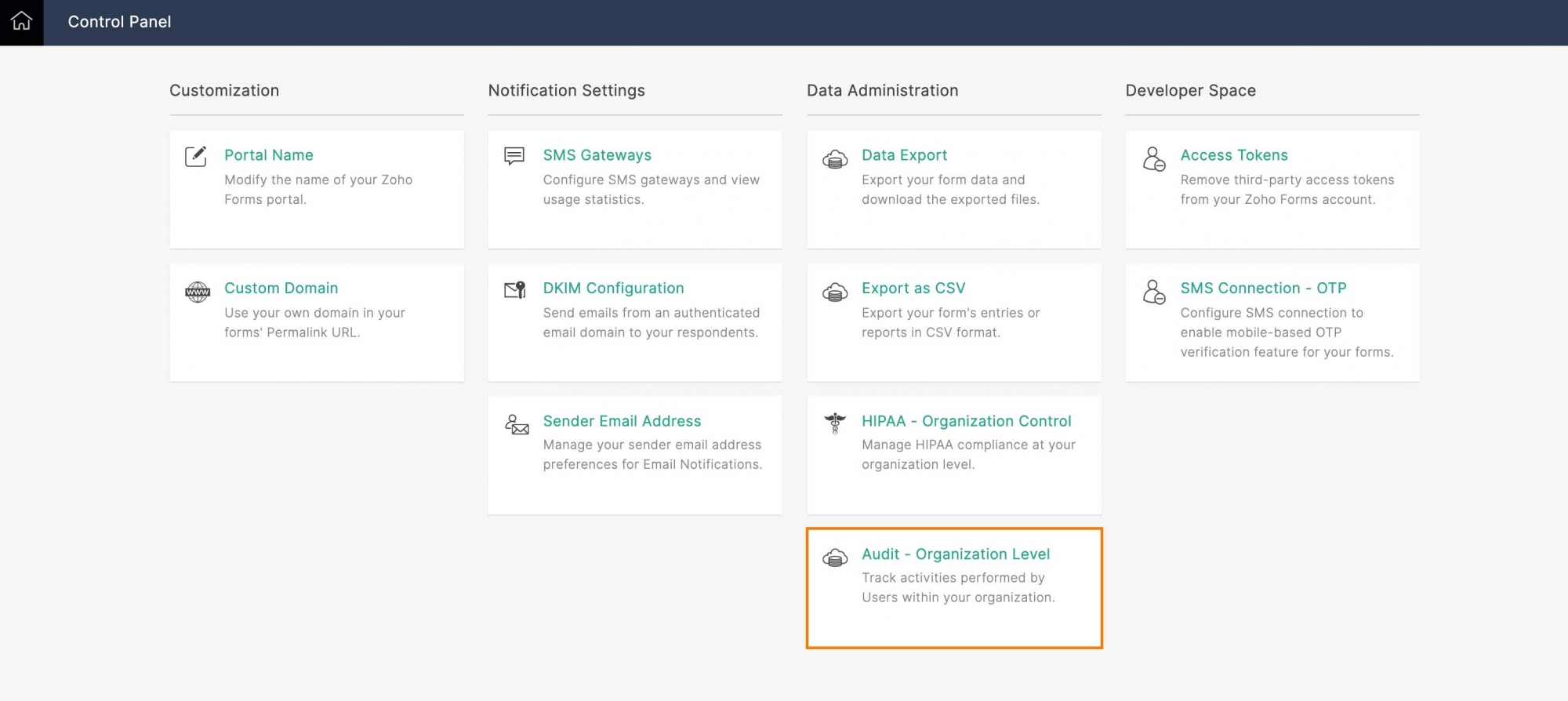Click the Export as CSV cloud icon

[835, 292]
